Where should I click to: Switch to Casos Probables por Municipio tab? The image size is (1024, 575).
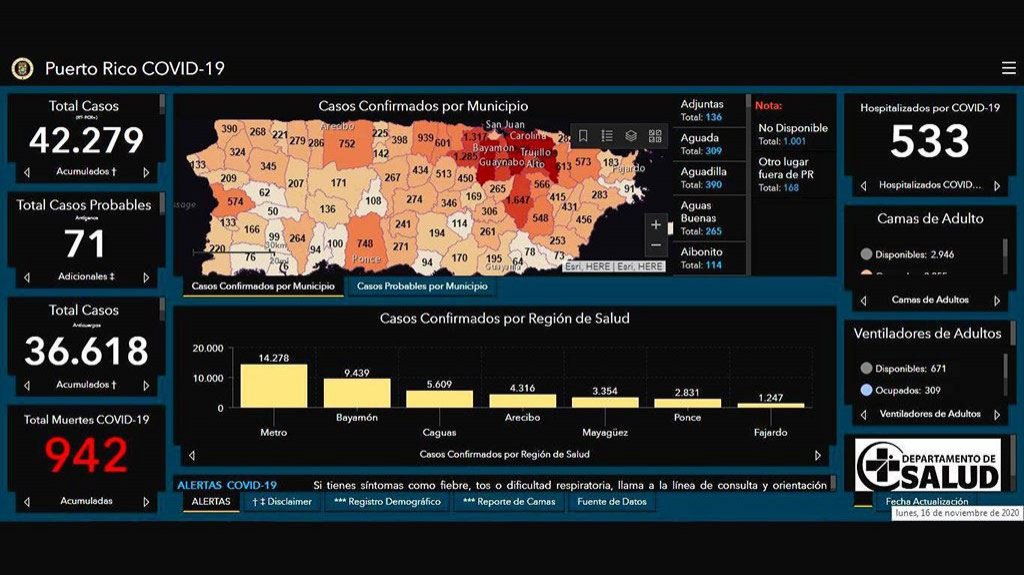tap(422, 287)
